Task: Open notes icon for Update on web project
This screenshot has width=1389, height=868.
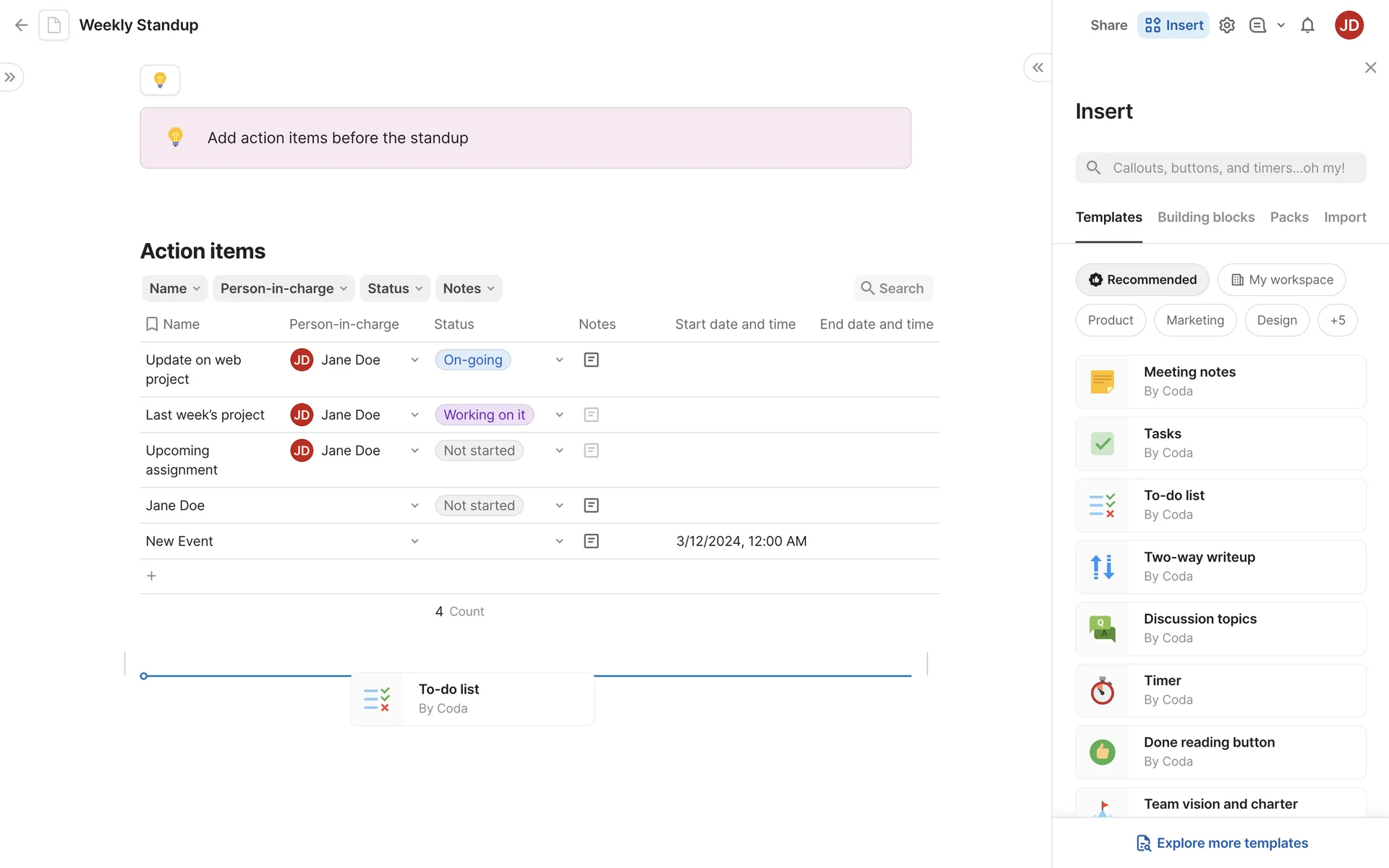Action: pyautogui.click(x=591, y=359)
